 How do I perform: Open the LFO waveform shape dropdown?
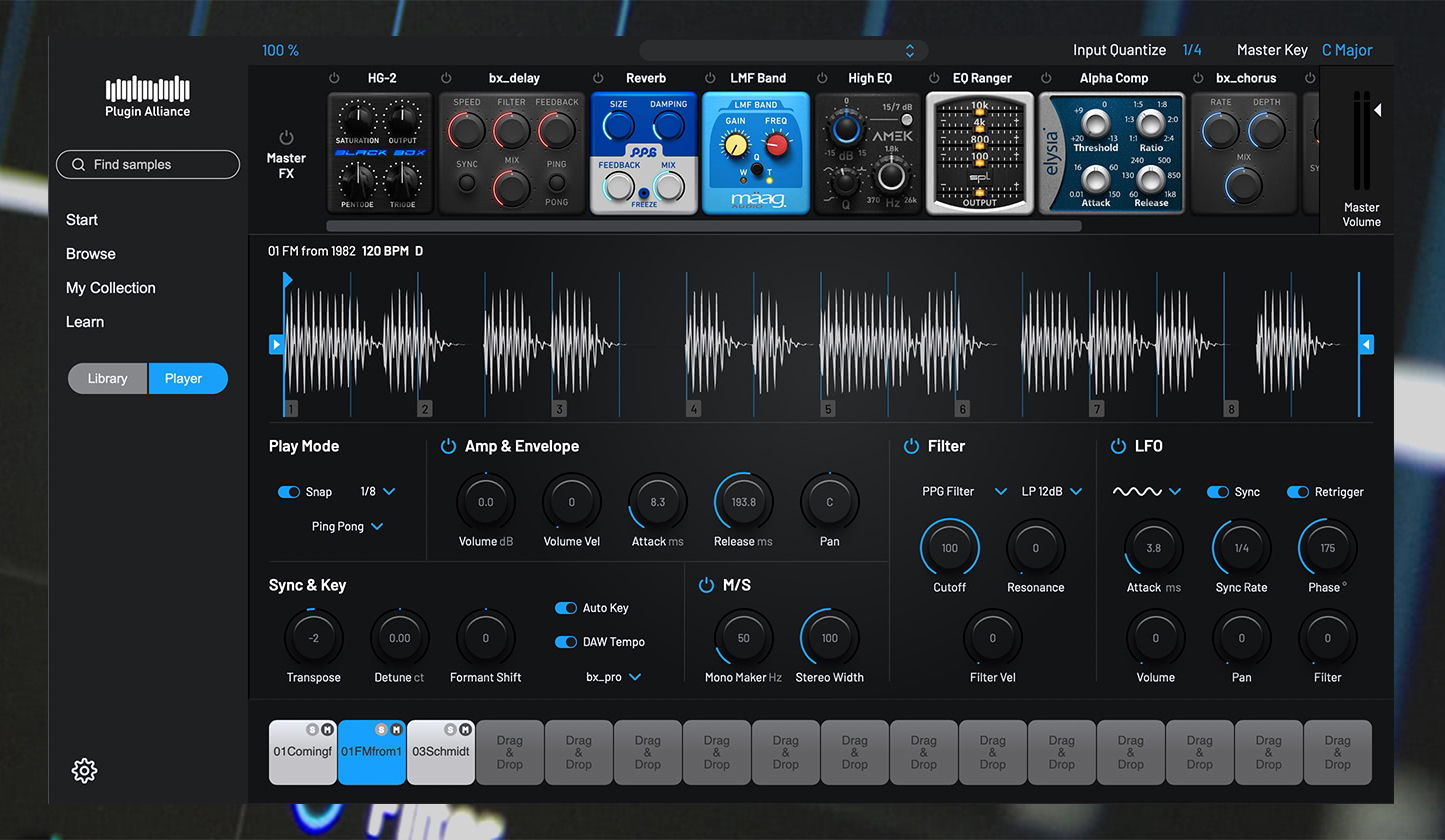coord(1147,492)
